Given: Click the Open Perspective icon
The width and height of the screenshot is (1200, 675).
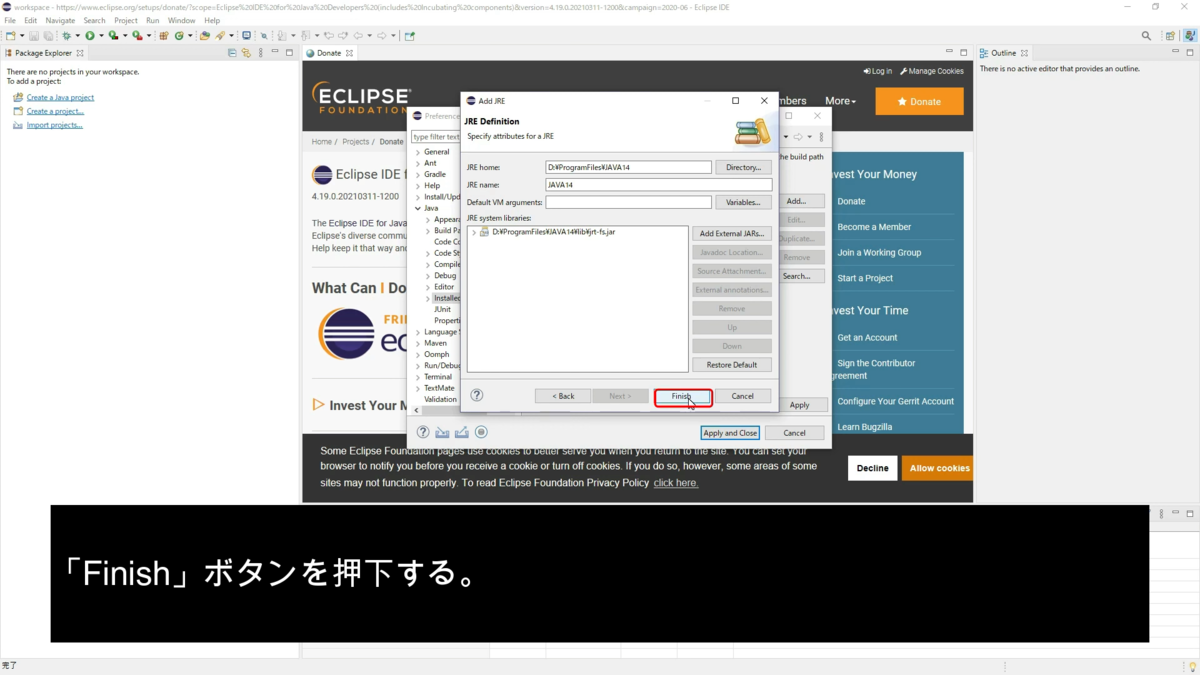Looking at the screenshot, I should point(1170,36).
